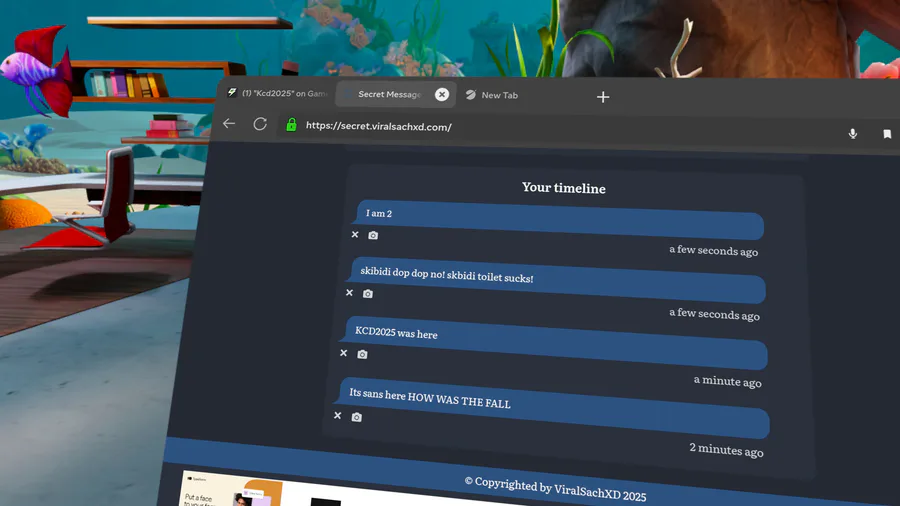Go back with the browser back arrow
The width and height of the screenshot is (900, 506).
(x=229, y=123)
